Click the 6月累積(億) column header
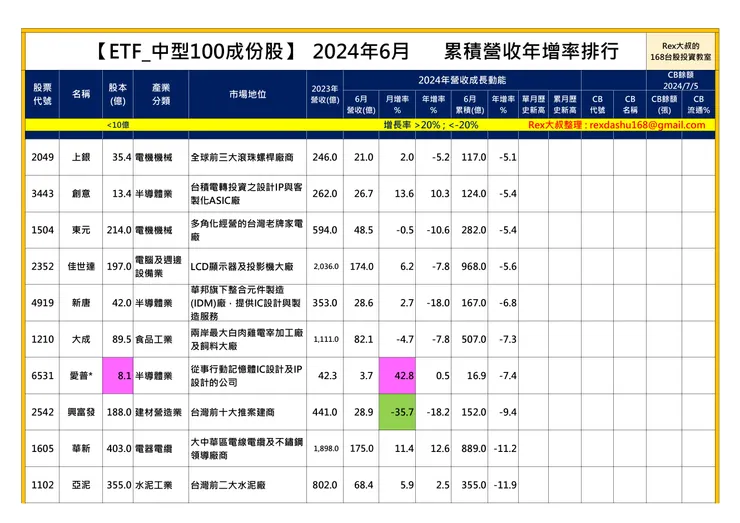 pyautogui.click(x=470, y=104)
